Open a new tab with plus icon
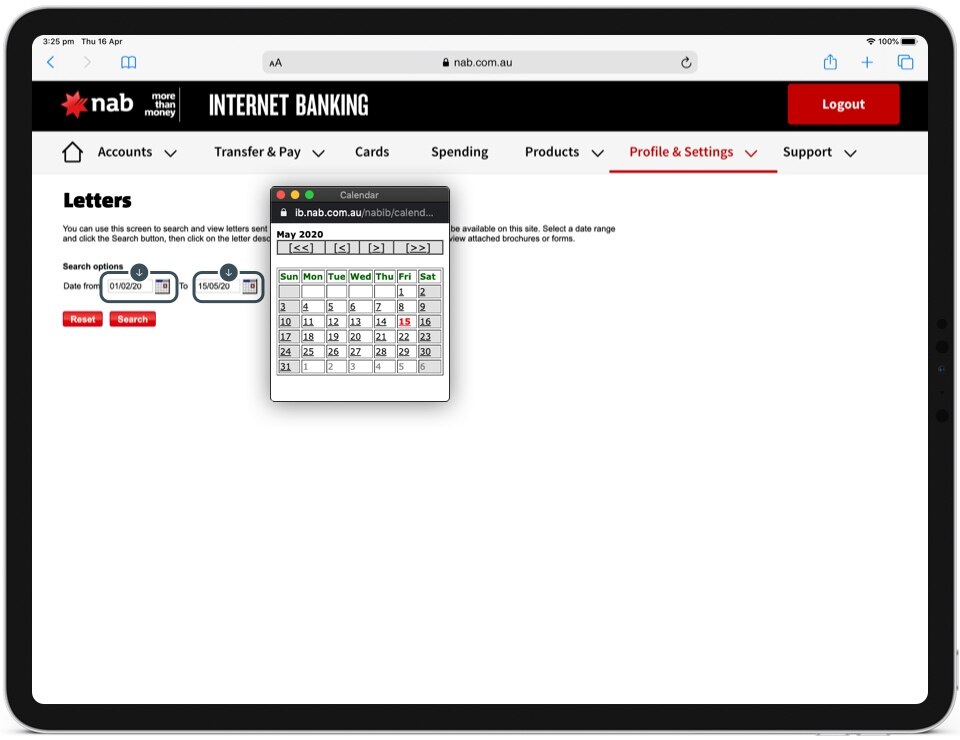The width and height of the screenshot is (960, 740). tap(867, 62)
